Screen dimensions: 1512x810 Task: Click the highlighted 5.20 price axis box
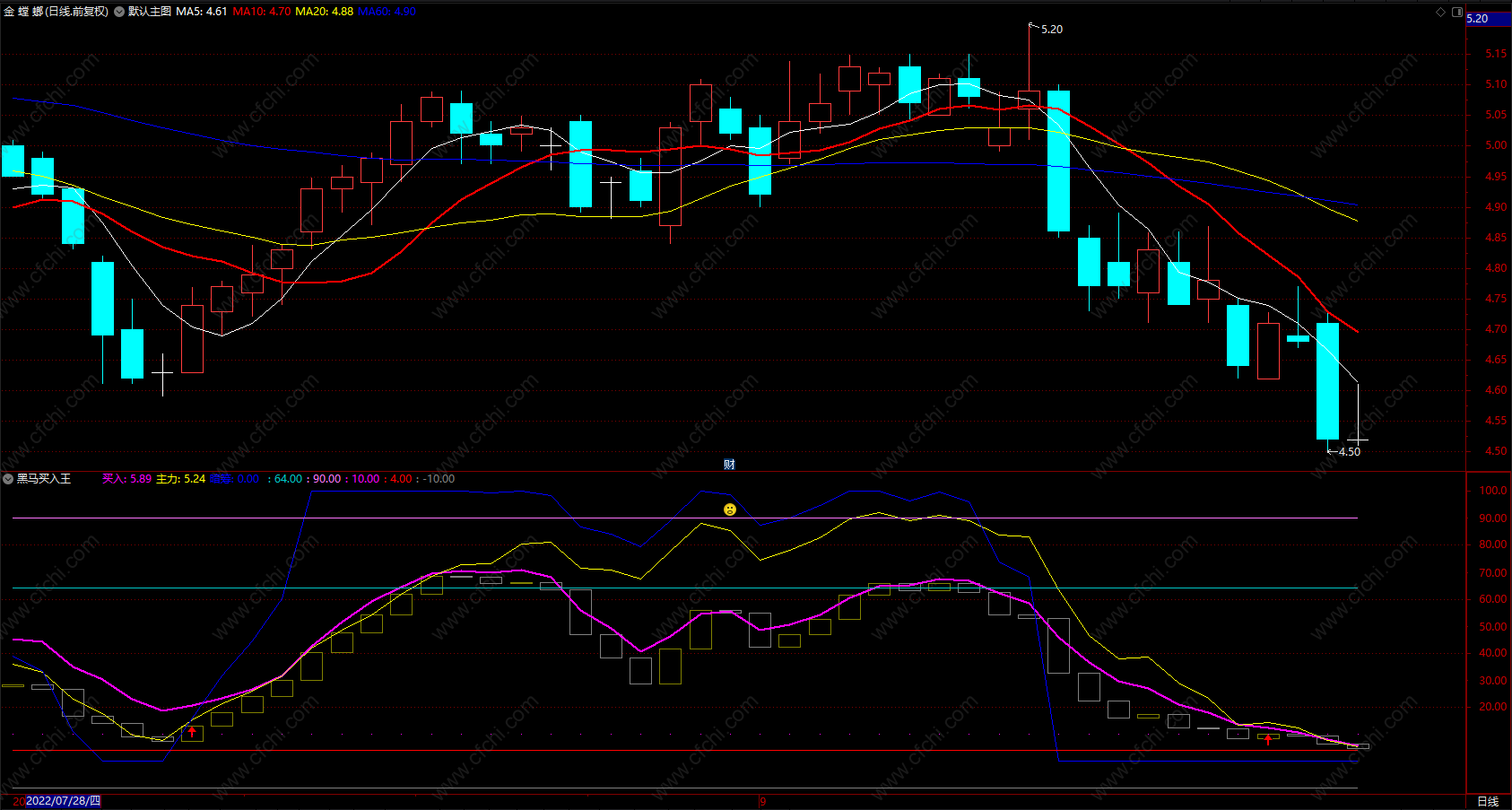click(1489, 18)
